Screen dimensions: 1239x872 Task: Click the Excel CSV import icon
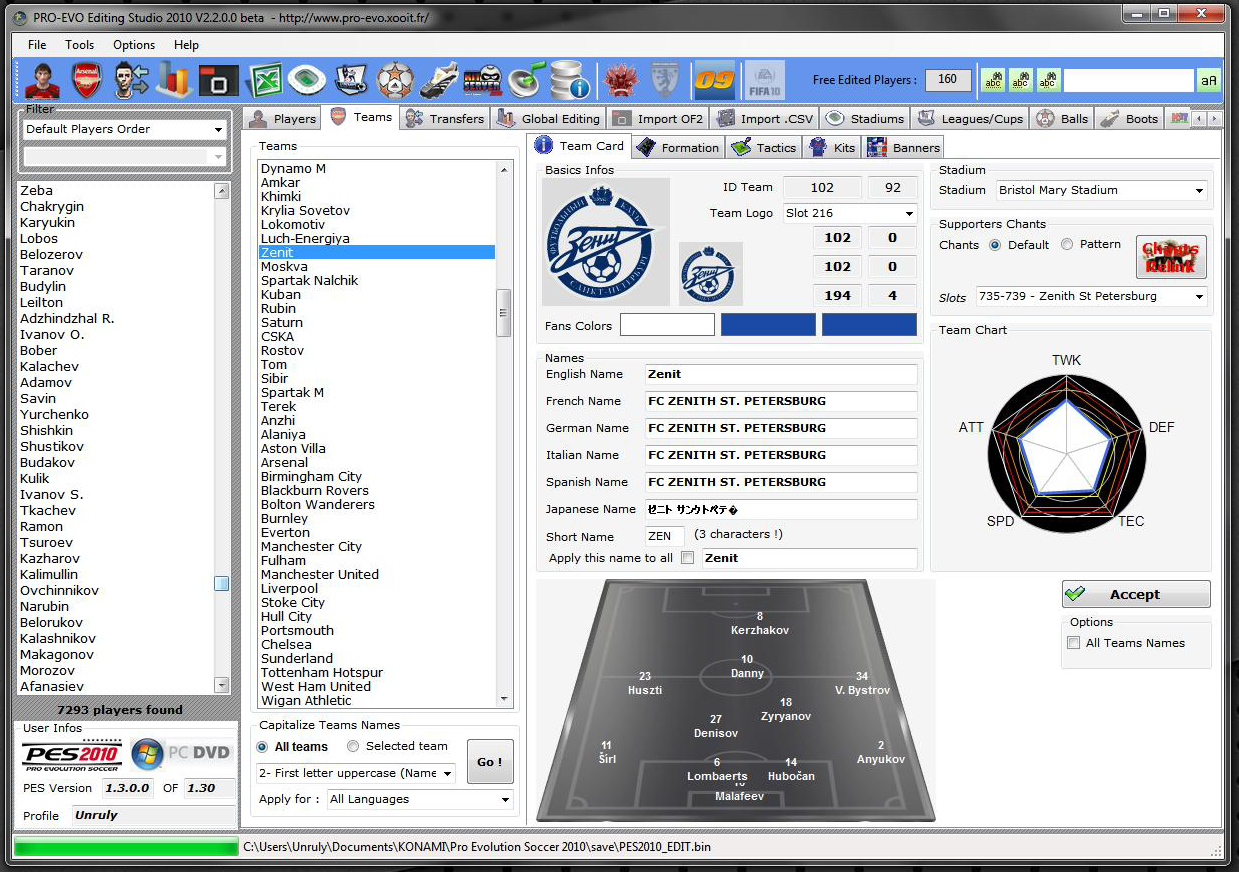click(263, 80)
